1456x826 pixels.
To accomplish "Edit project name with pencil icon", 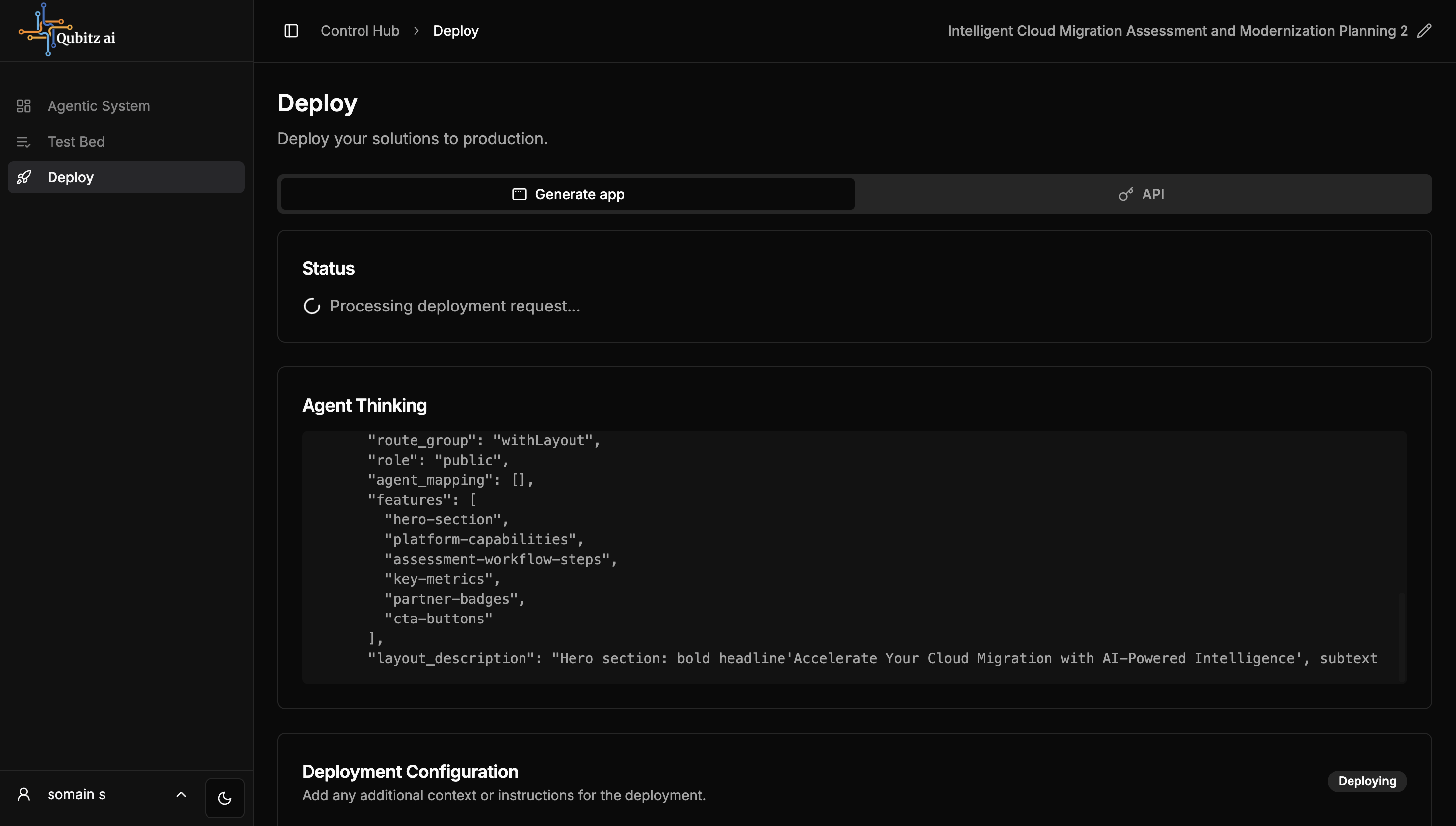I will coord(1424,31).
